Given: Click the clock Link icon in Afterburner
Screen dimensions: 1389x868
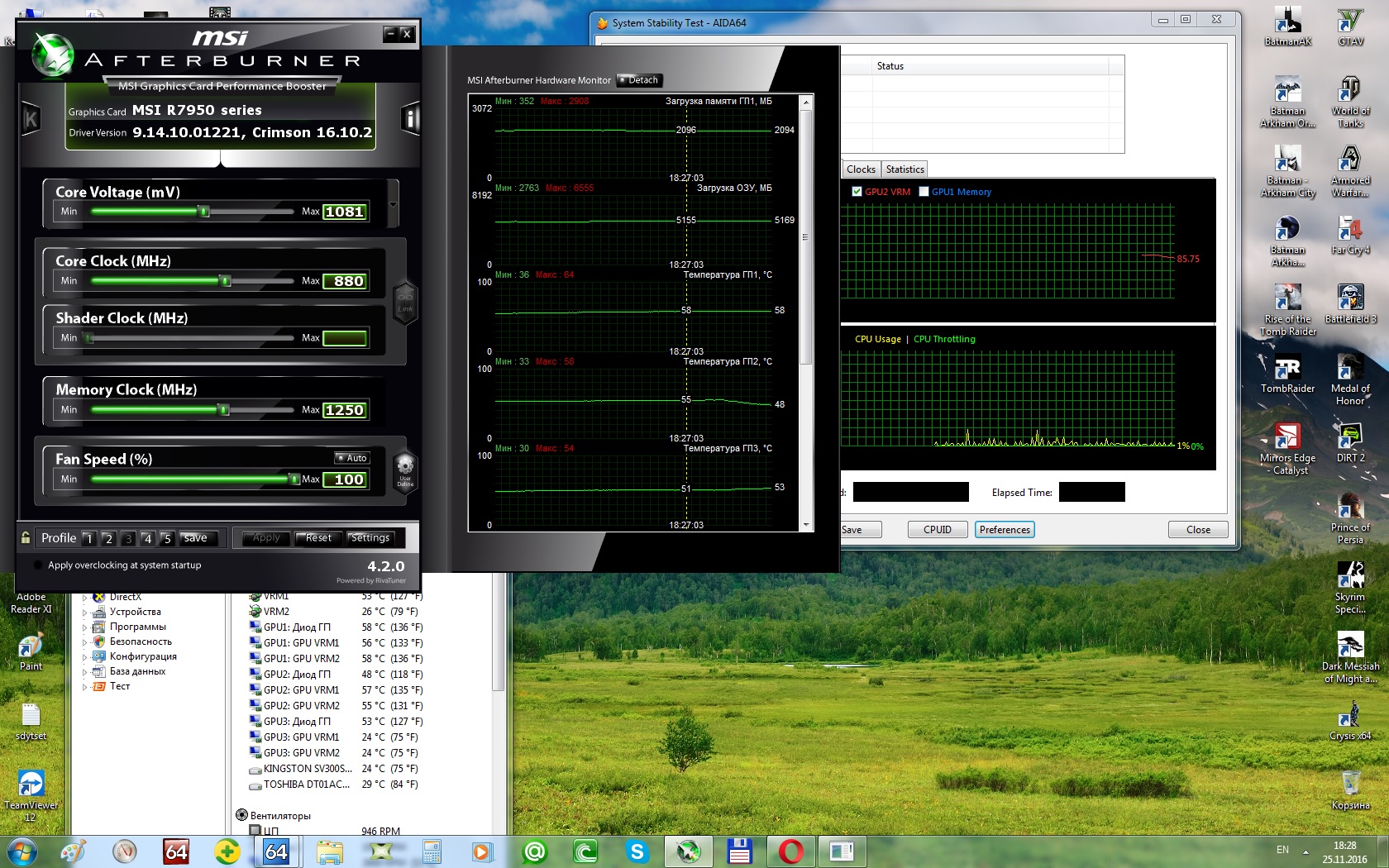Looking at the screenshot, I should pos(405,301).
